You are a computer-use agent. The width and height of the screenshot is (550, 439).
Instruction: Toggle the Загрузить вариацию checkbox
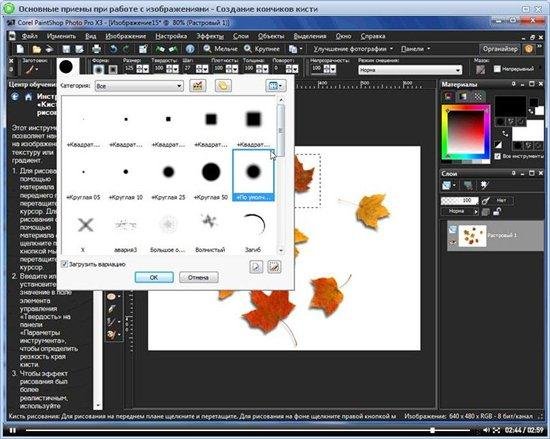(x=64, y=264)
